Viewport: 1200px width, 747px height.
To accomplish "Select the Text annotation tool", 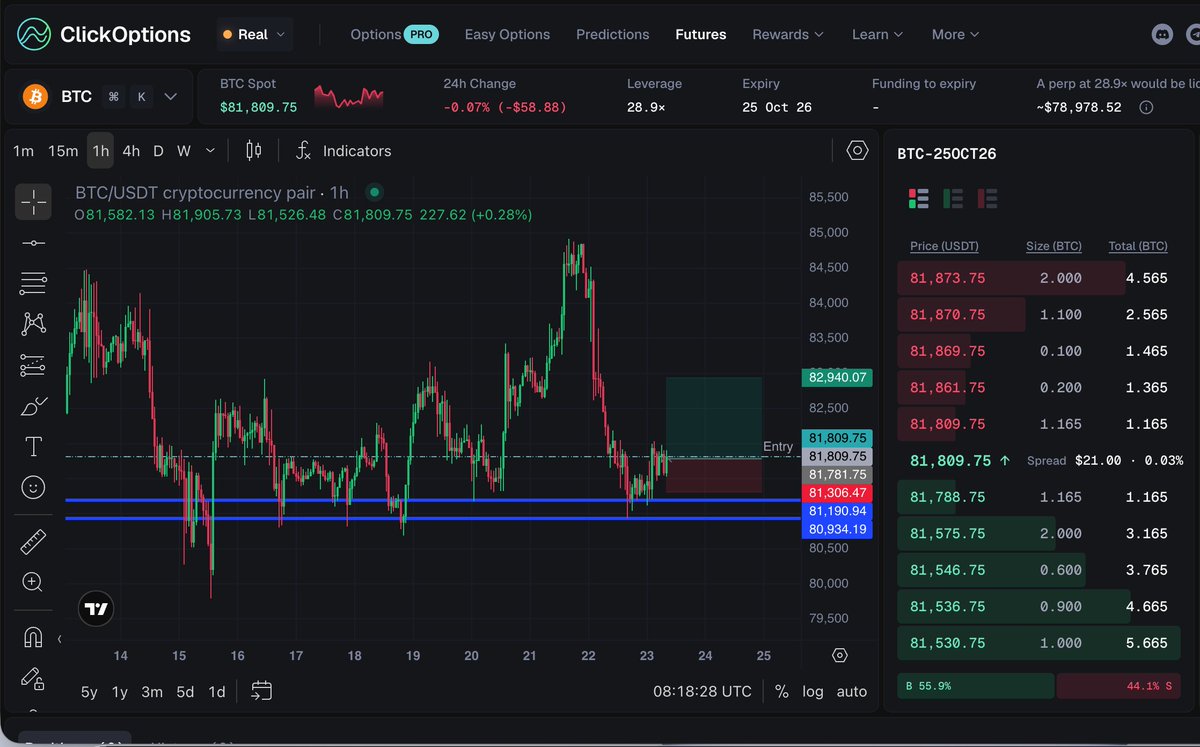I will [x=33, y=446].
